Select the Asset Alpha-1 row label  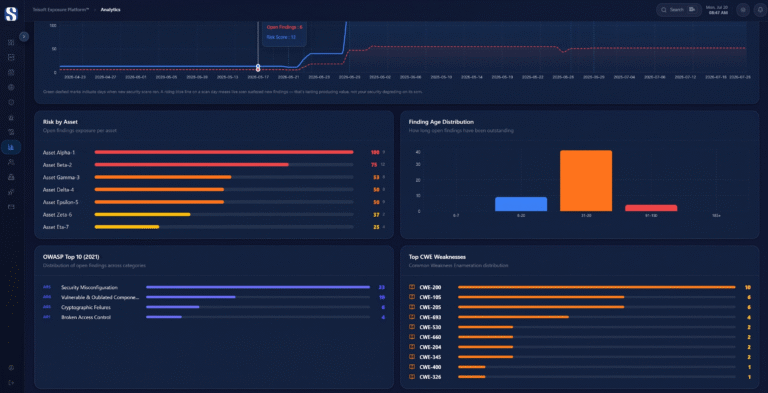(59, 152)
